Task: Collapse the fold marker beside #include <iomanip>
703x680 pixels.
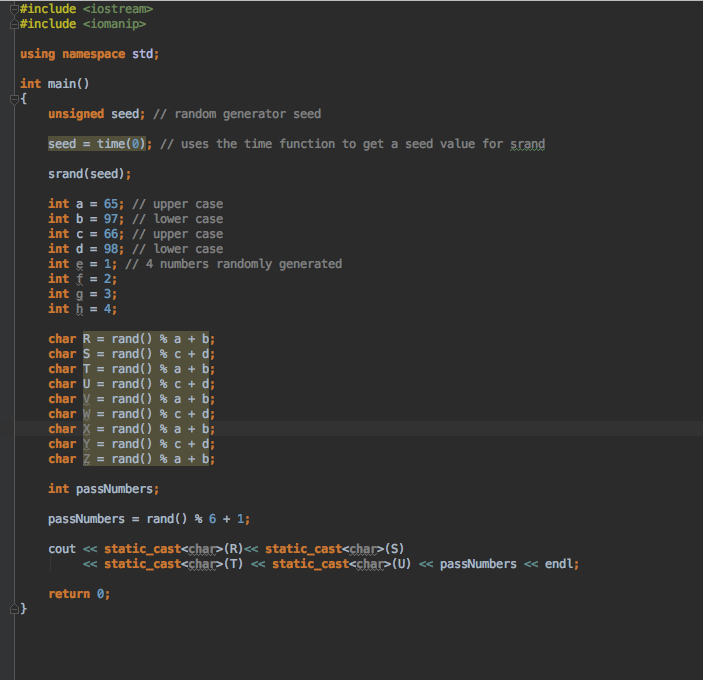Action: [x=14, y=24]
